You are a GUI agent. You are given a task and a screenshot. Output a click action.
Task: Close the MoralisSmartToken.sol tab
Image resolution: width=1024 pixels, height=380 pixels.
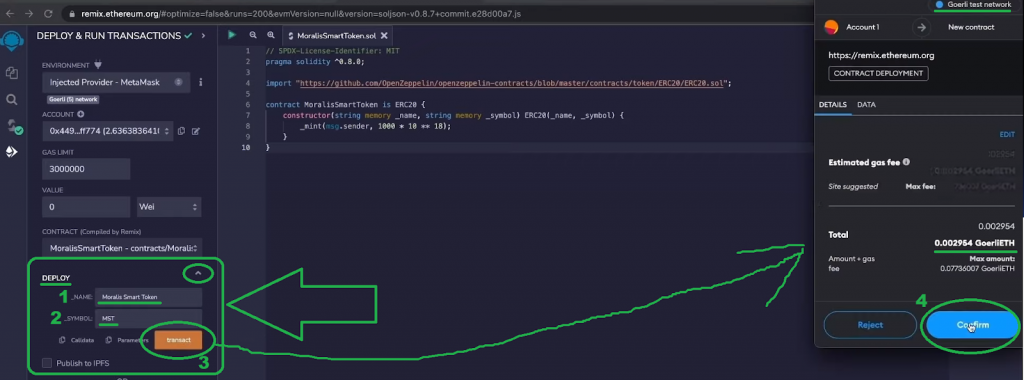383,36
